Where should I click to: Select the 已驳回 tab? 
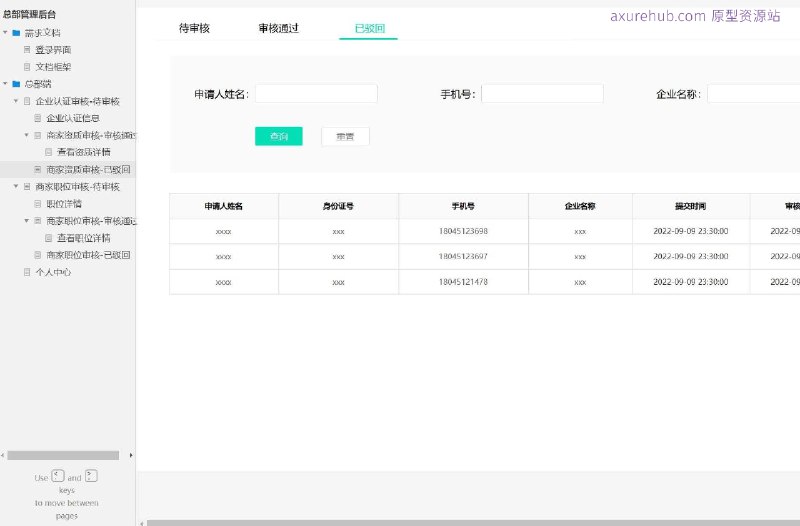369,29
